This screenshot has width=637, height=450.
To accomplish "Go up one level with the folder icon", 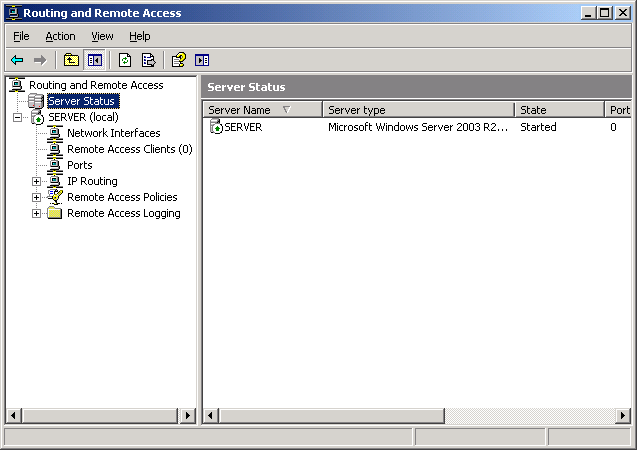I will click(71, 61).
